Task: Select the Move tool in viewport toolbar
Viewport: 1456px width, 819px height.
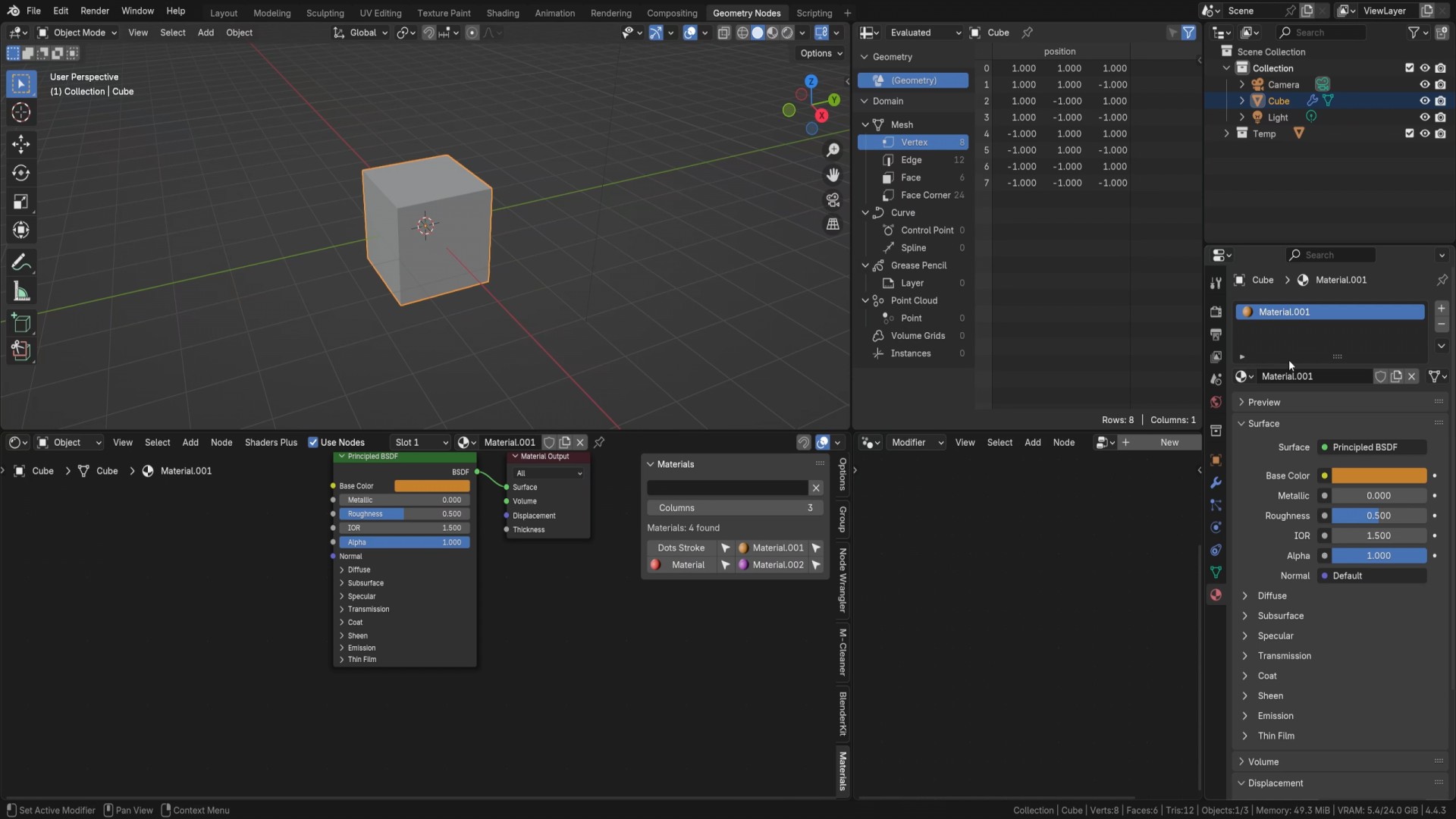Action: point(20,144)
